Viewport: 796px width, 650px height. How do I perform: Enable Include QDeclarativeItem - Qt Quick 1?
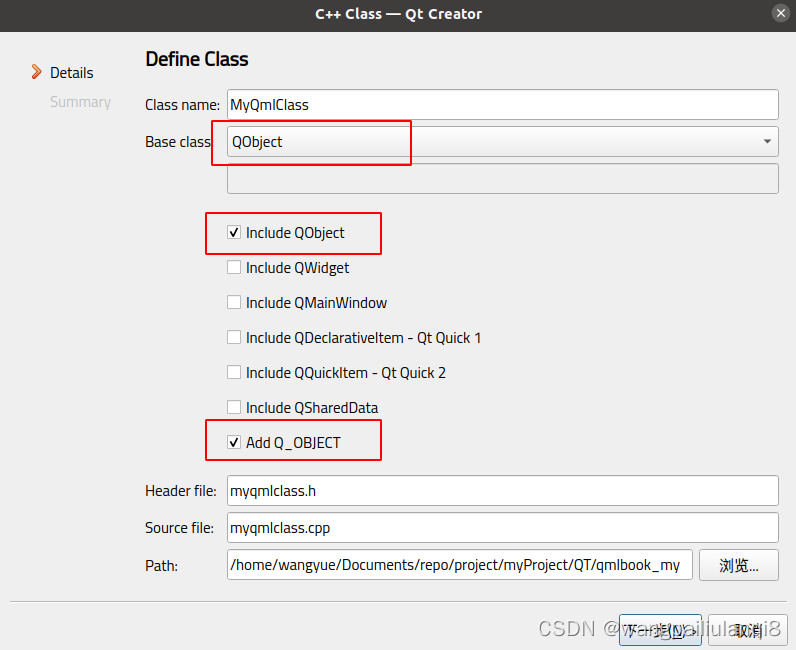pos(234,338)
